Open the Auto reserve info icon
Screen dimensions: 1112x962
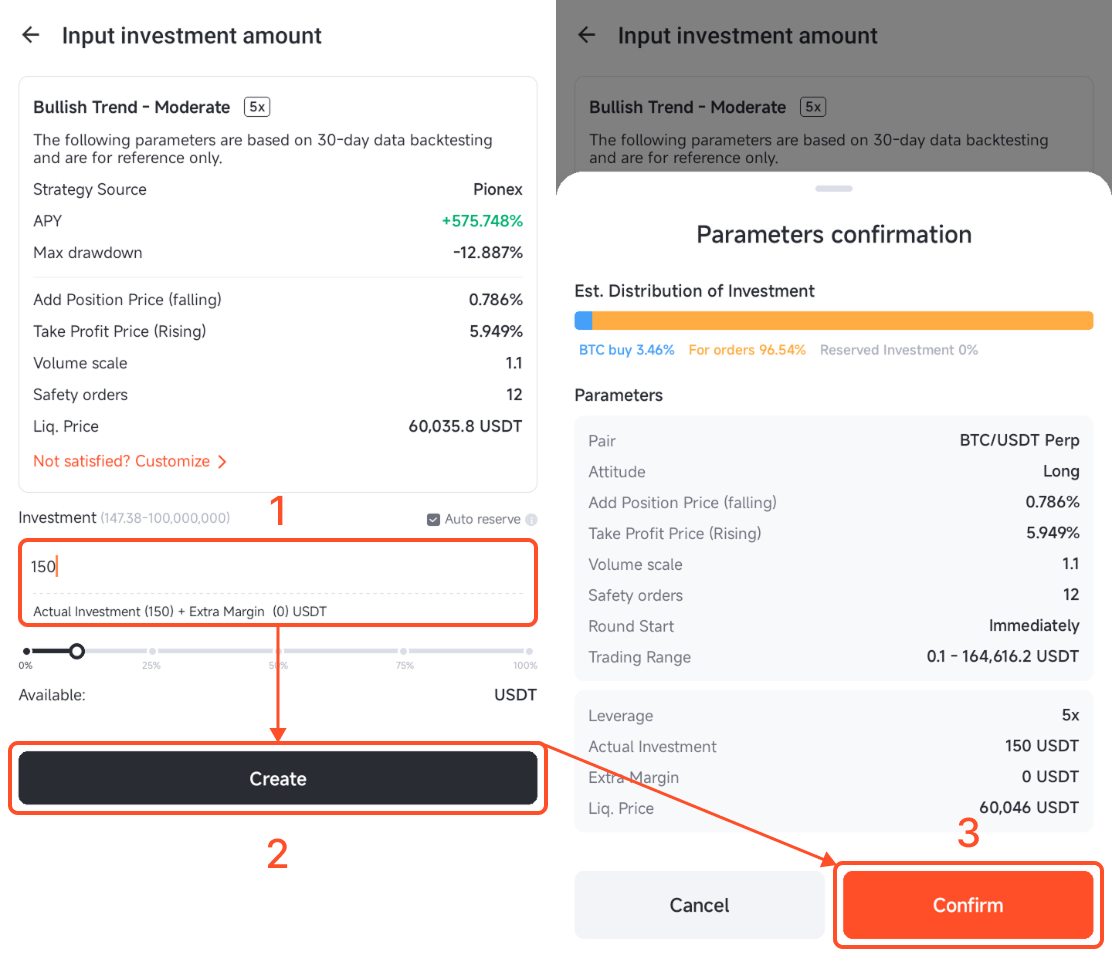tap(531, 519)
